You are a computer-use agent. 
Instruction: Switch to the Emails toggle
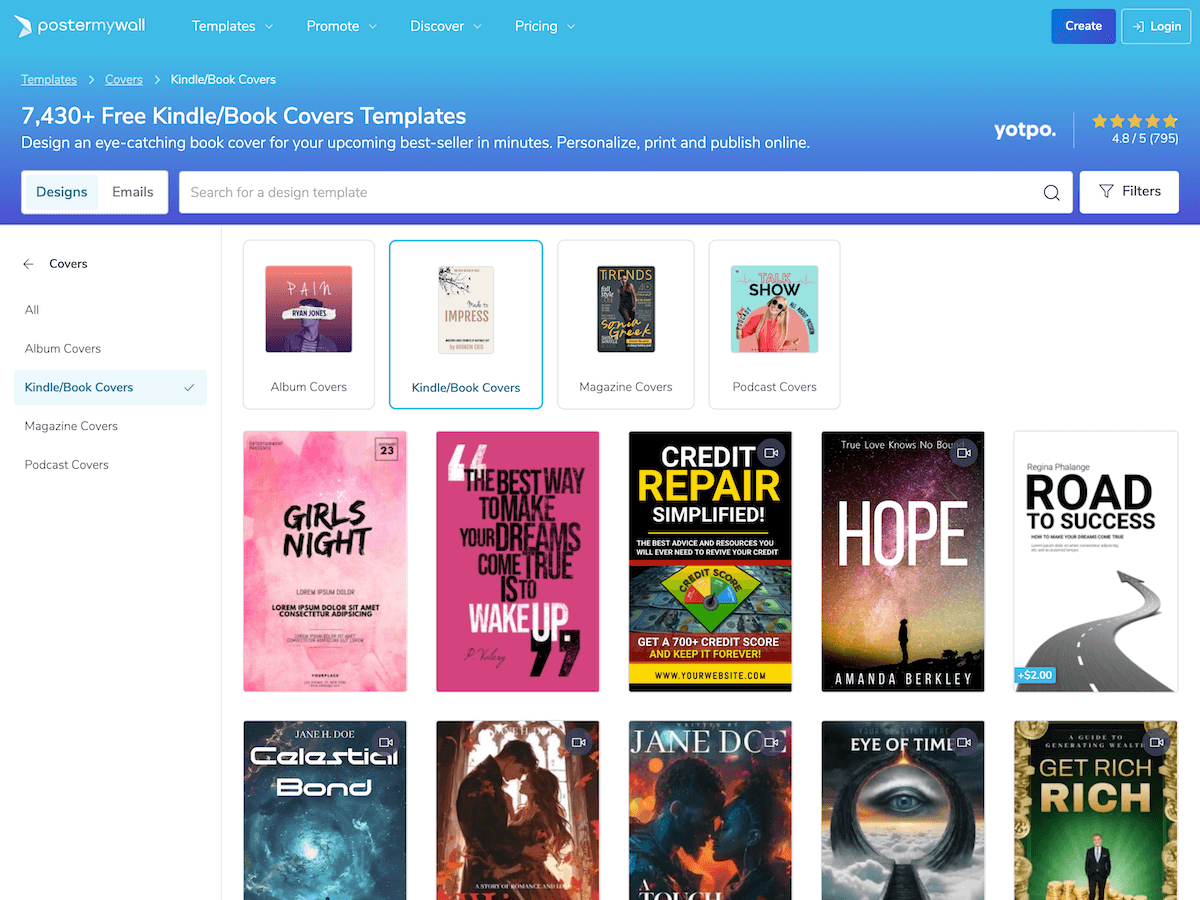(133, 192)
